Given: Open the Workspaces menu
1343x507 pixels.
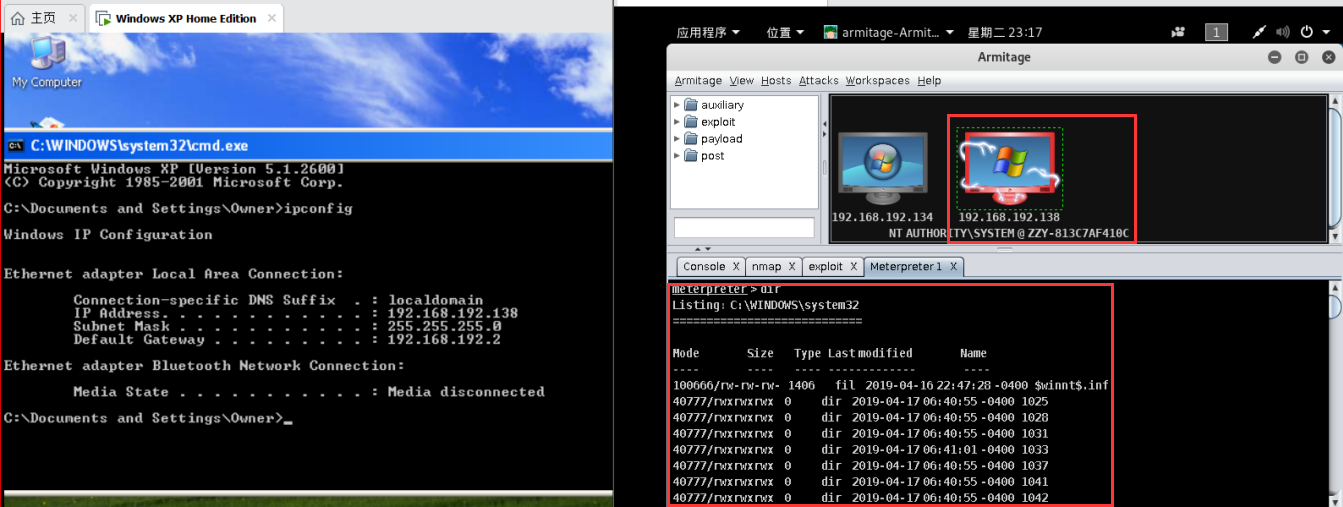Looking at the screenshot, I should (x=878, y=81).
